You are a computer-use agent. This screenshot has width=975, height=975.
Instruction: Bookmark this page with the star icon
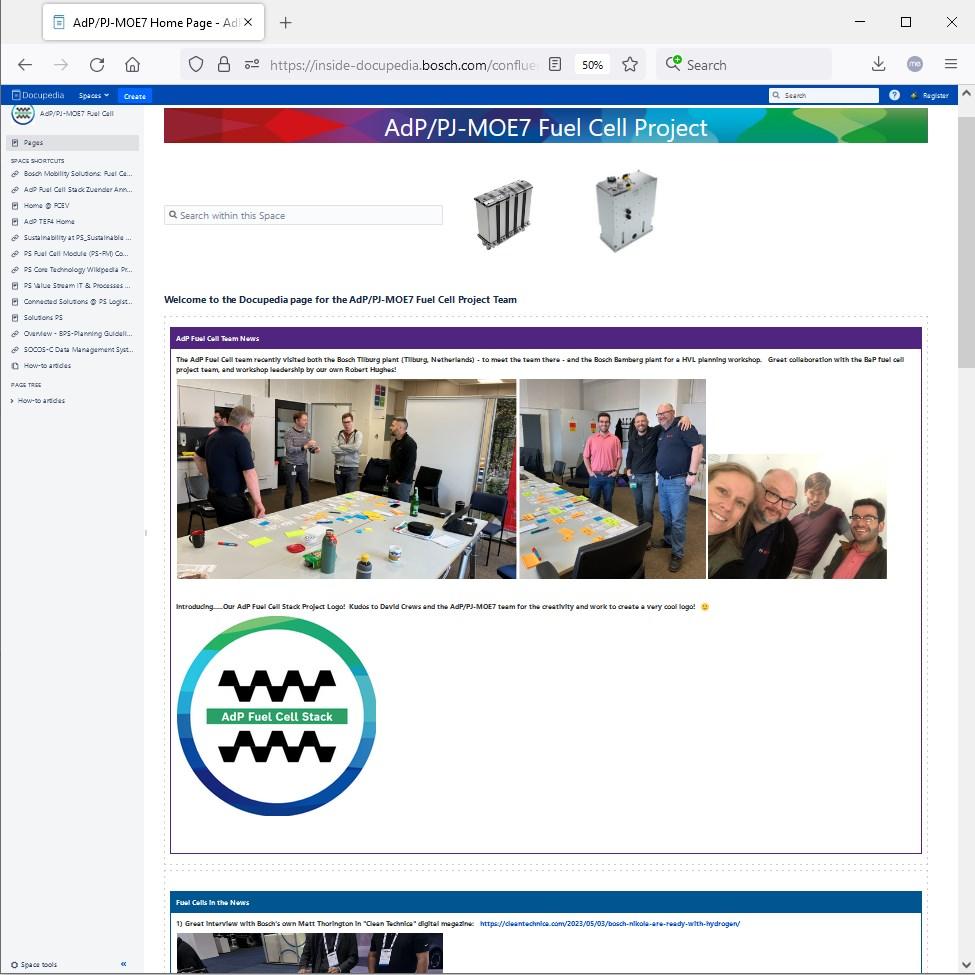[630, 64]
